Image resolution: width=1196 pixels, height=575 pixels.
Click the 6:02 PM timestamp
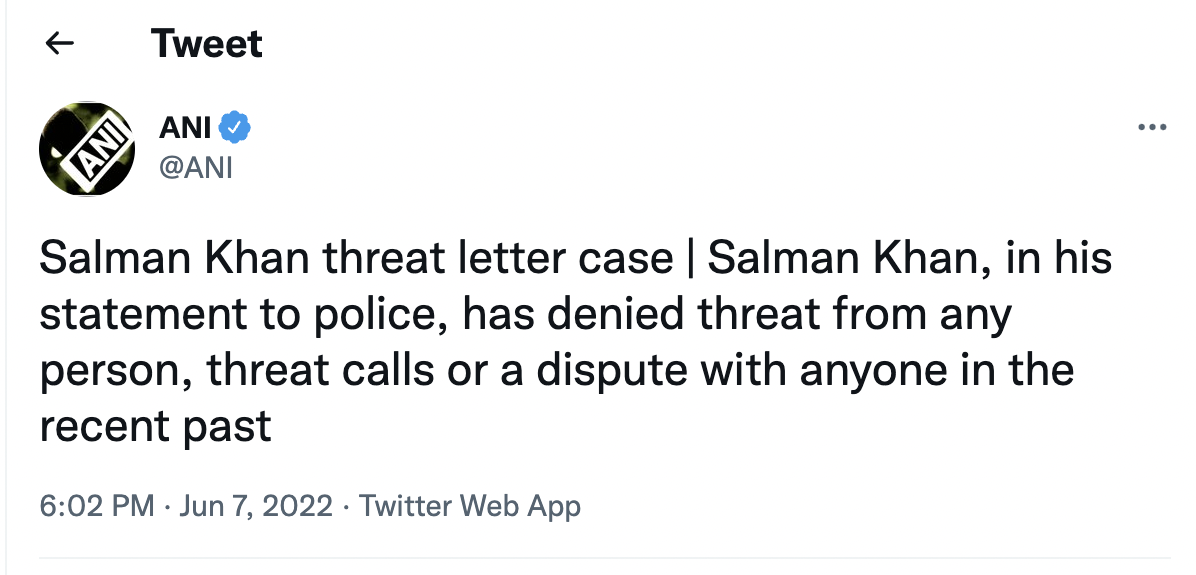(97, 506)
